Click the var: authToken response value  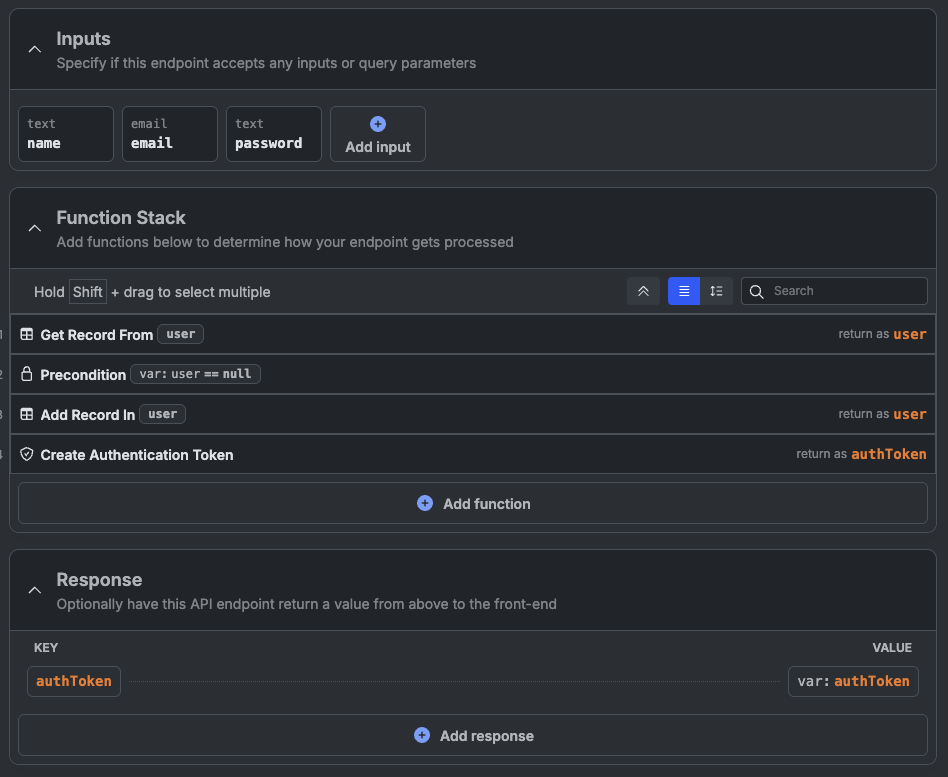click(853, 681)
